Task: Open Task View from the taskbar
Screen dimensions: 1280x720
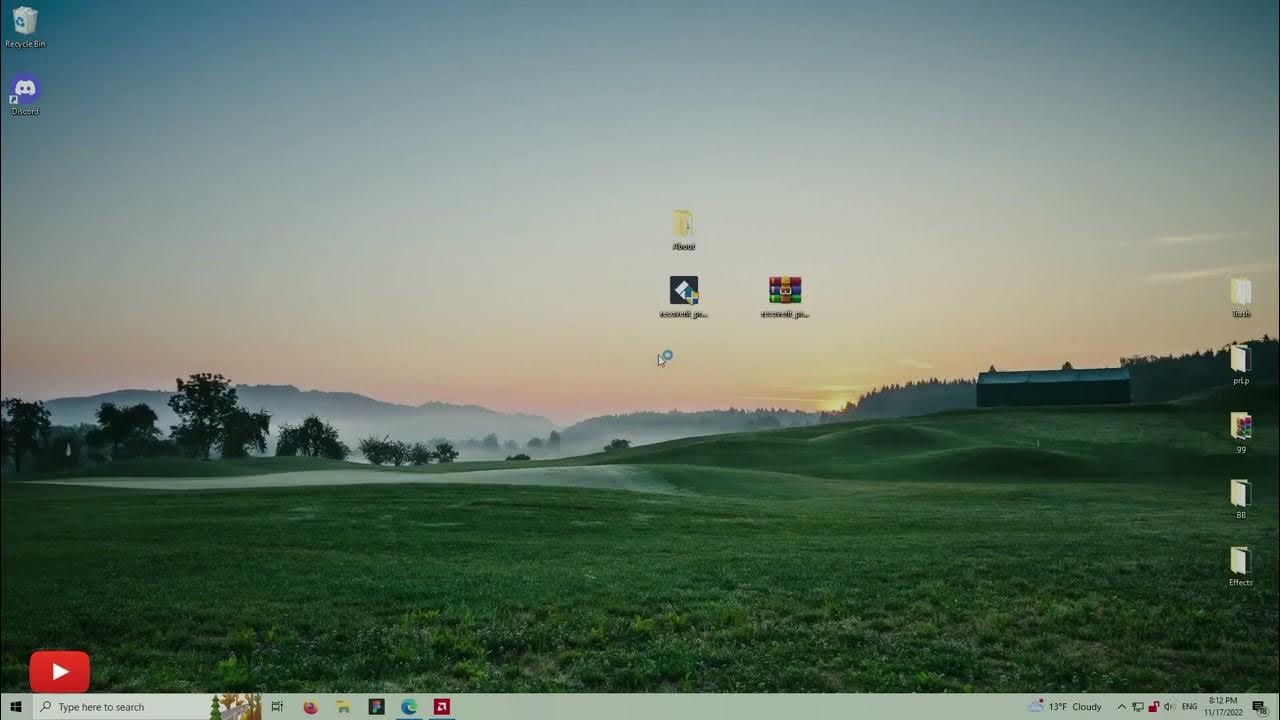Action: click(x=277, y=707)
